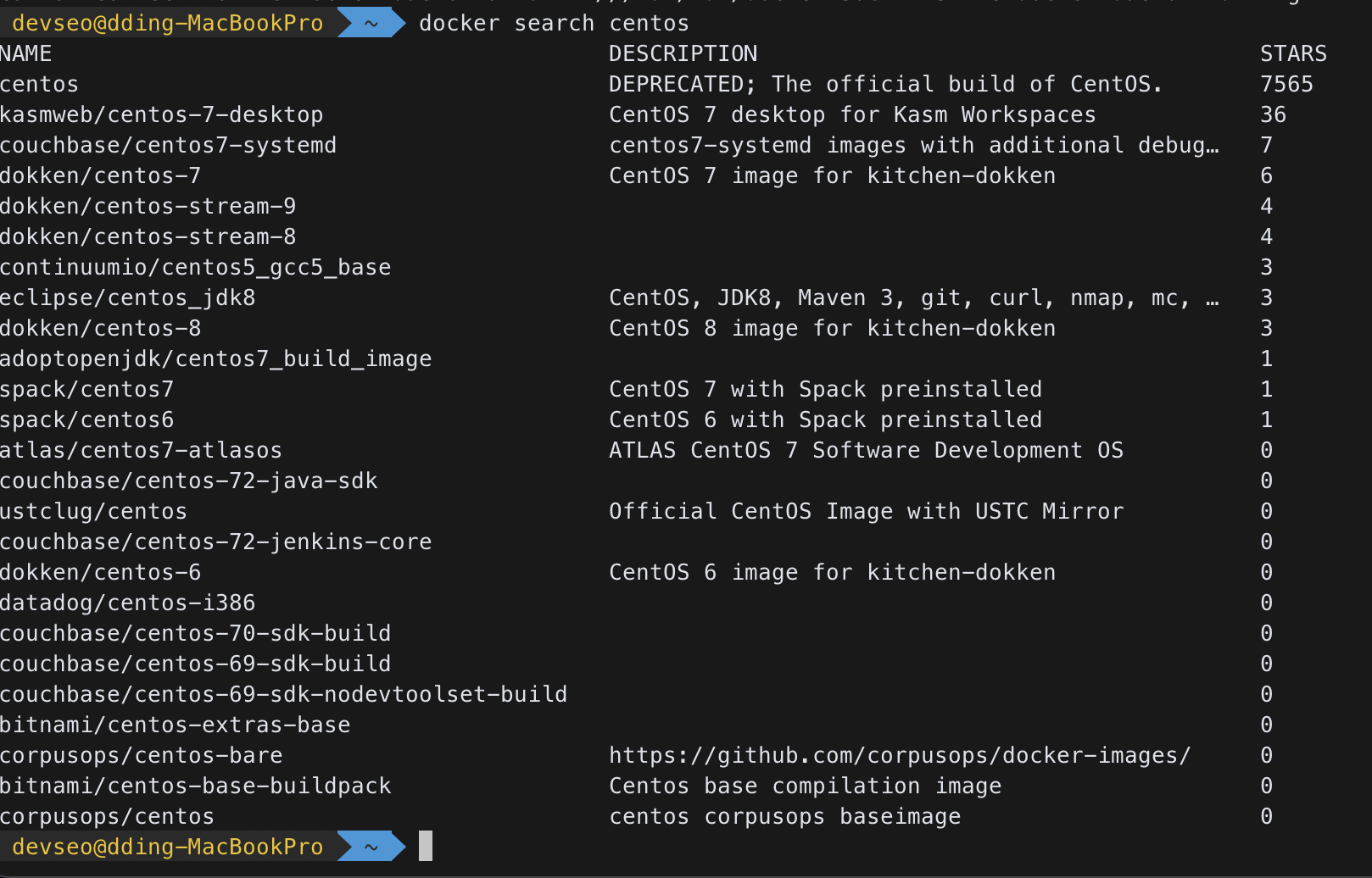Click 'atlas/centos7-atlasos' image name
Image resolution: width=1372 pixels, height=878 pixels.
141,451
